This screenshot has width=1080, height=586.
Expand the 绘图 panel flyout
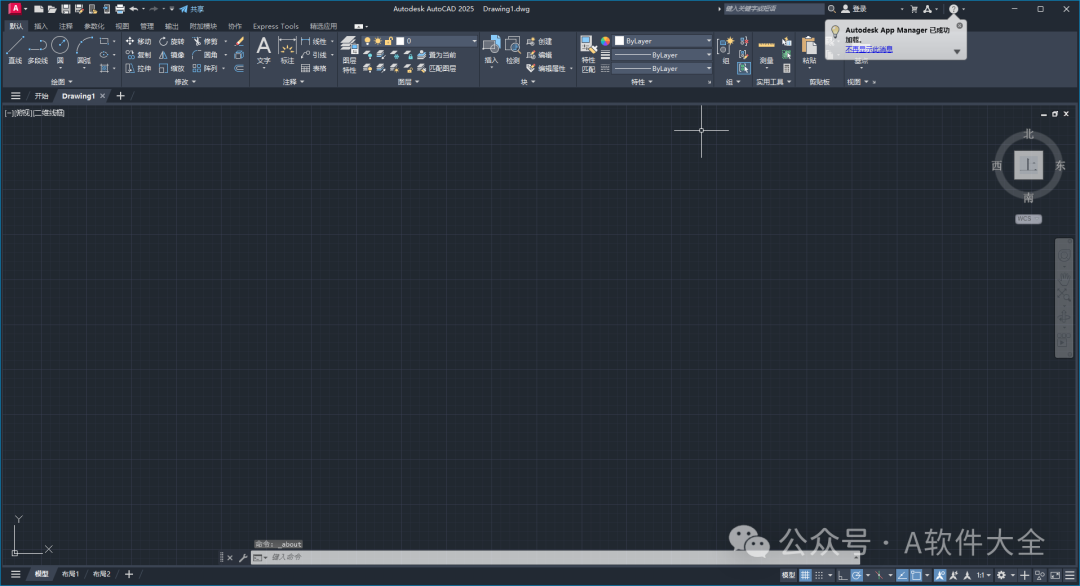tap(61, 82)
